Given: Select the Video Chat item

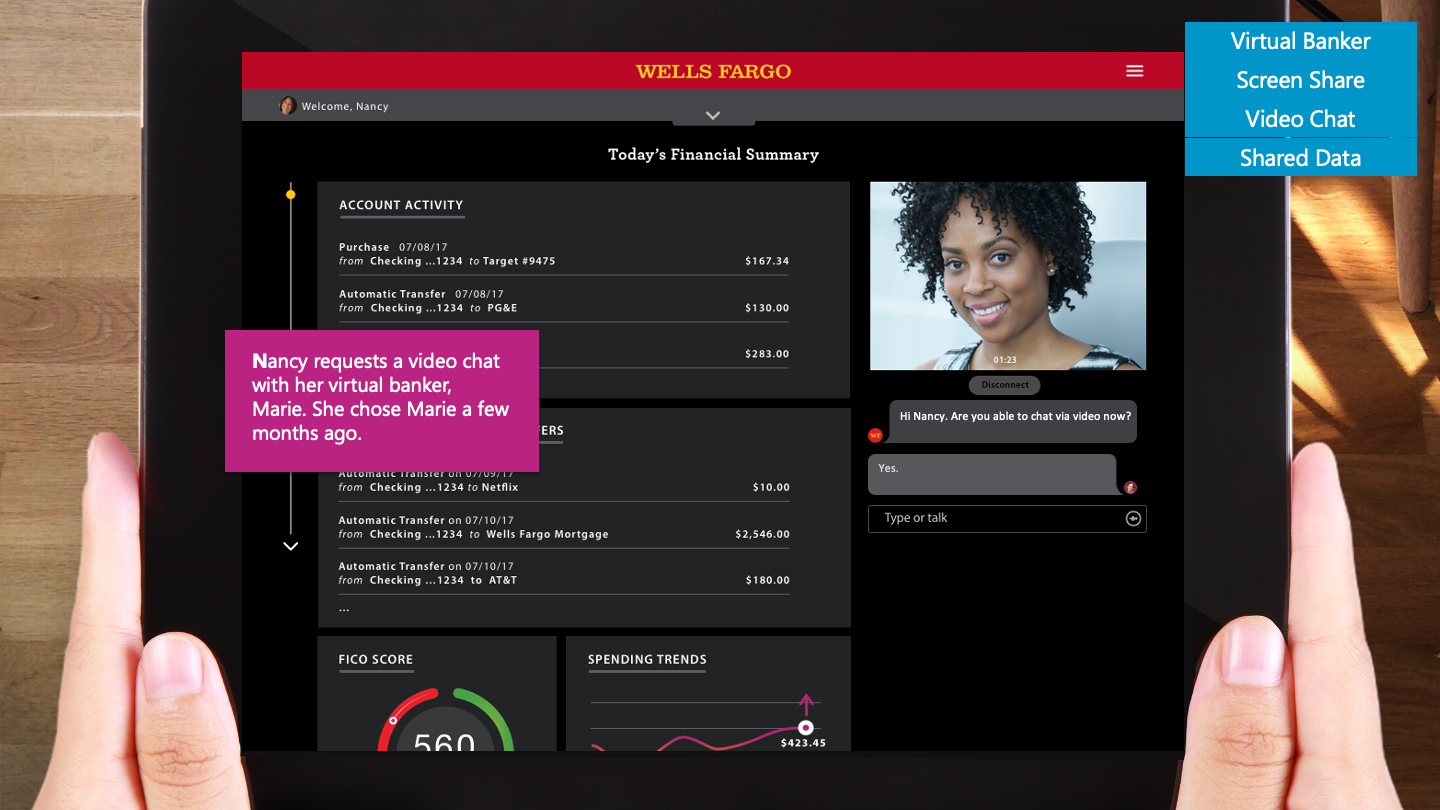Looking at the screenshot, I should tap(1300, 119).
